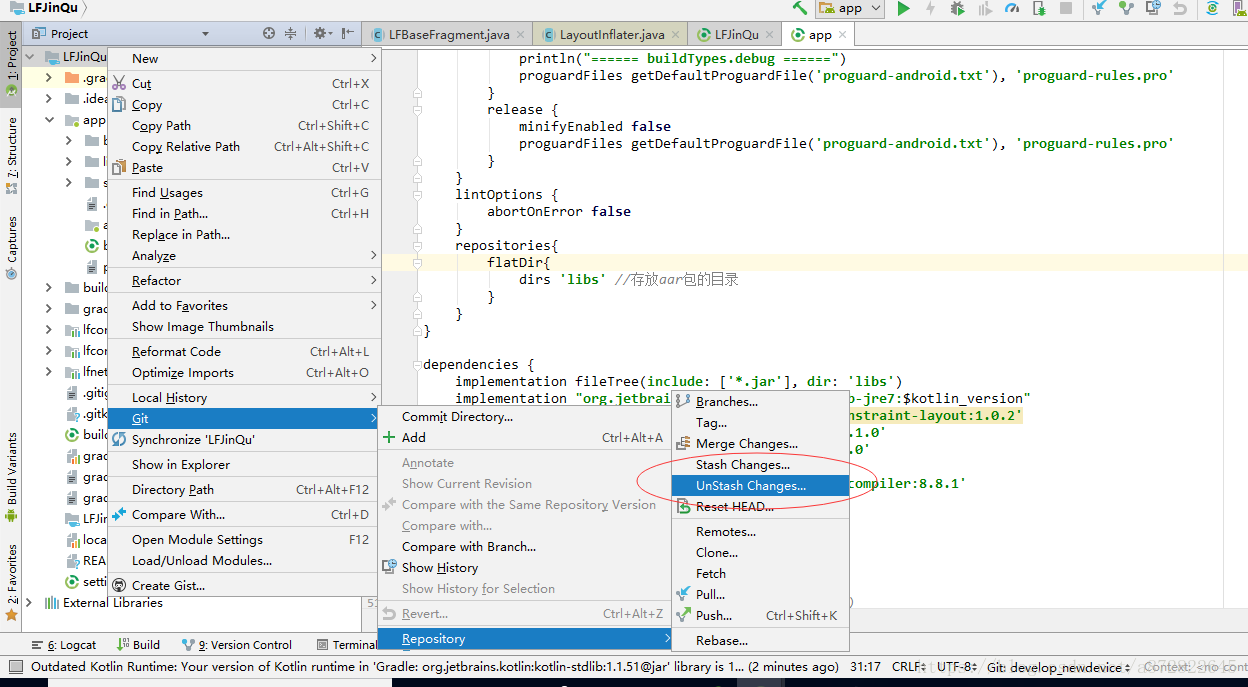Click the Apply Changes lightning icon
The height and width of the screenshot is (687, 1248).
point(931,8)
